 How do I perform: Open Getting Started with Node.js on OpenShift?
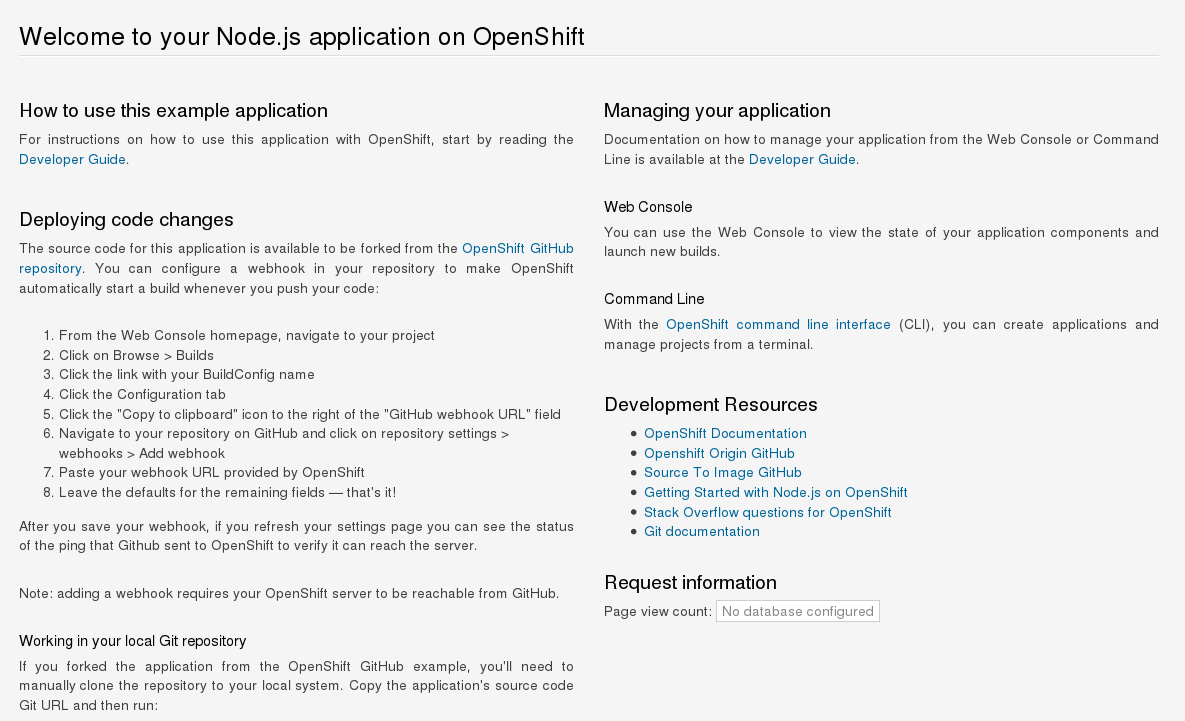pos(775,493)
